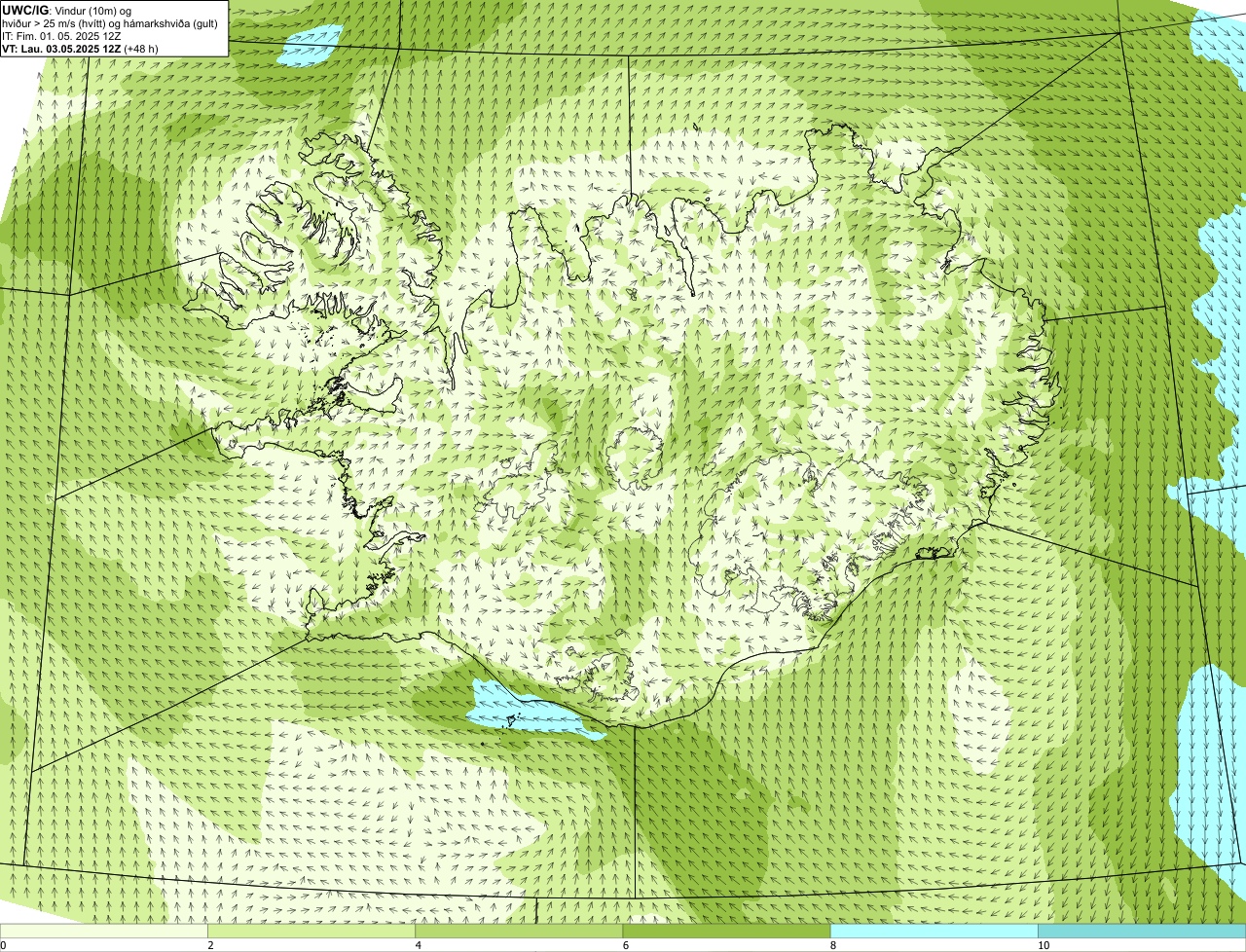The image size is (1246, 952).
Task: Click the text 'hviður > 25 m/s (hvítt) og hámarkshviða (gult)'
Action: [112, 23]
